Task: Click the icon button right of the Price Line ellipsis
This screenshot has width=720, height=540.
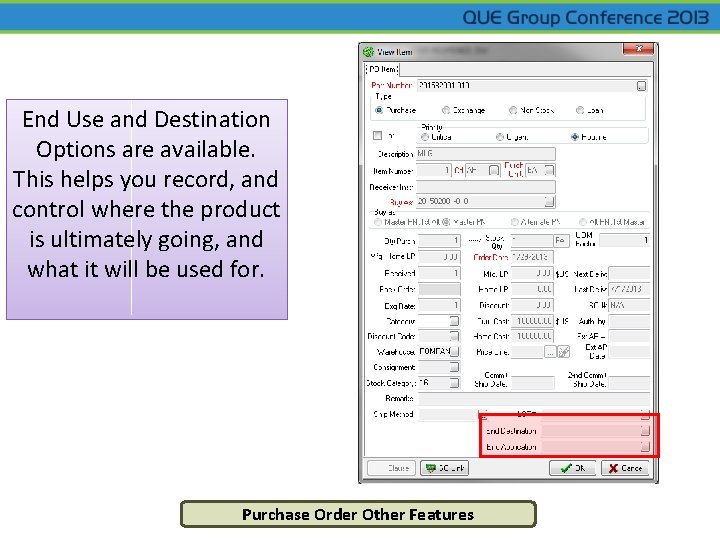Action: pyautogui.click(x=563, y=352)
